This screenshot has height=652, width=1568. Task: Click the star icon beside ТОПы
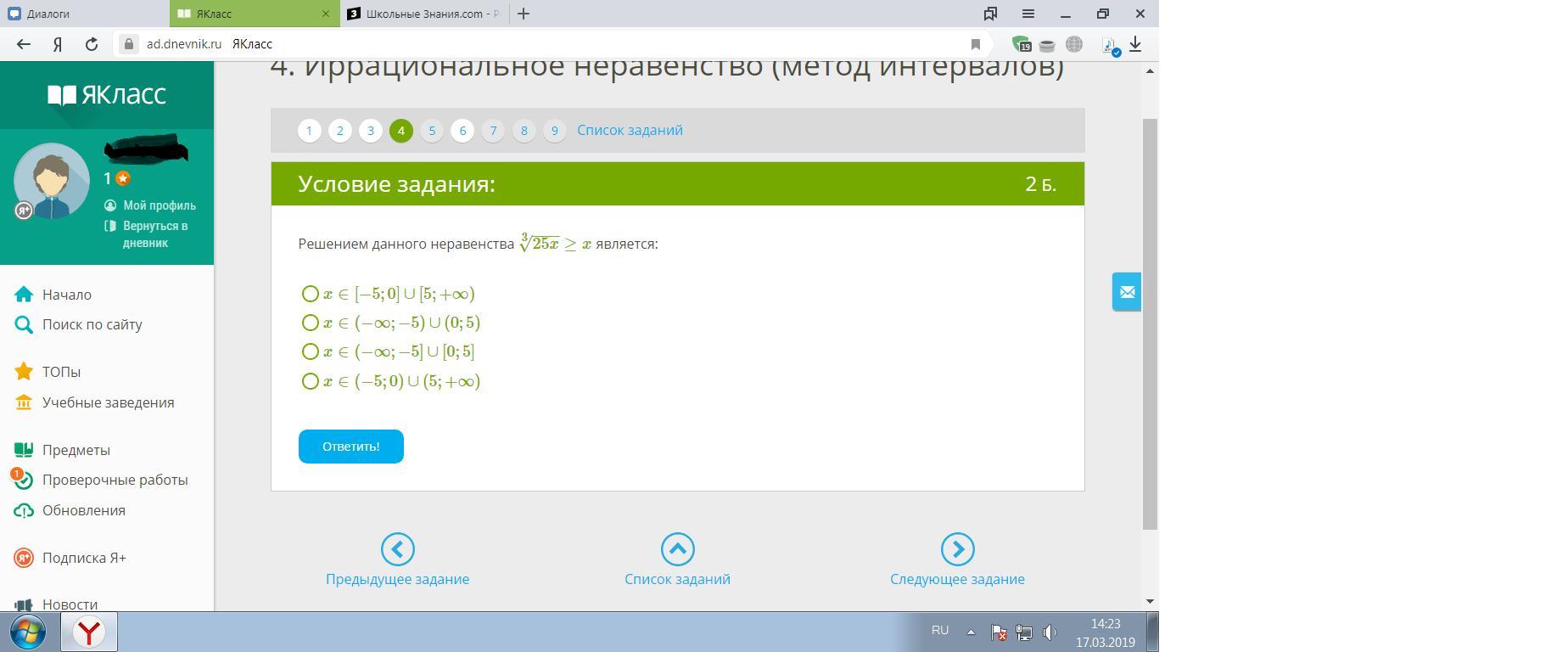tap(24, 372)
